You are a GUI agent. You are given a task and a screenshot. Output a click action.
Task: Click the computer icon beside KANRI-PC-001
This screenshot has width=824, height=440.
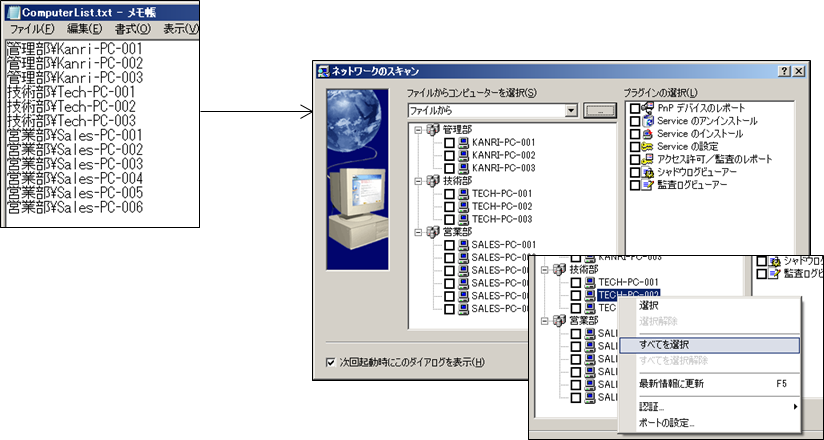point(463,142)
